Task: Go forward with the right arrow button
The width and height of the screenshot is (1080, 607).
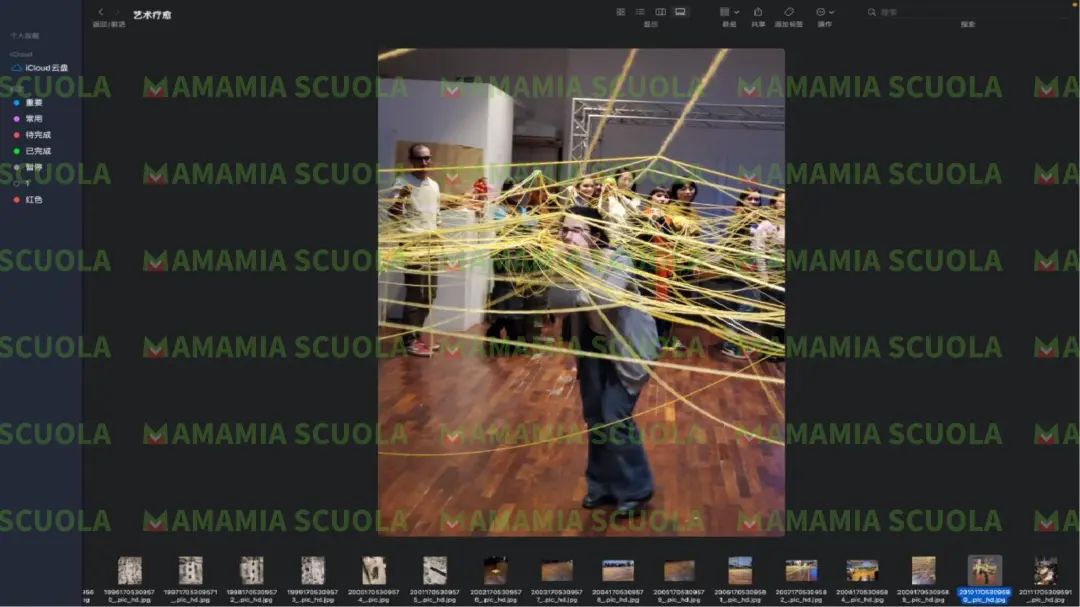Action: 117,12
